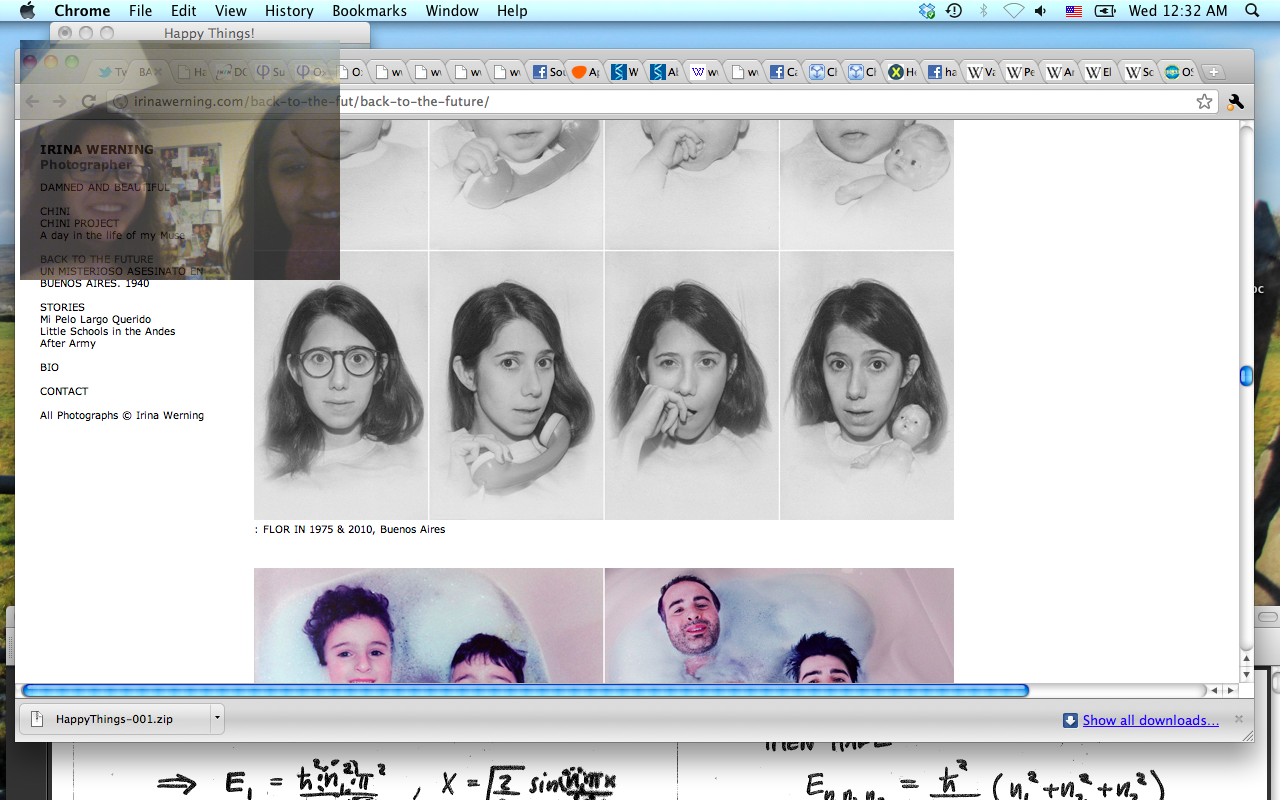
Task: Open the volume control in the menu bar
Action: (x=1041, y=11)
